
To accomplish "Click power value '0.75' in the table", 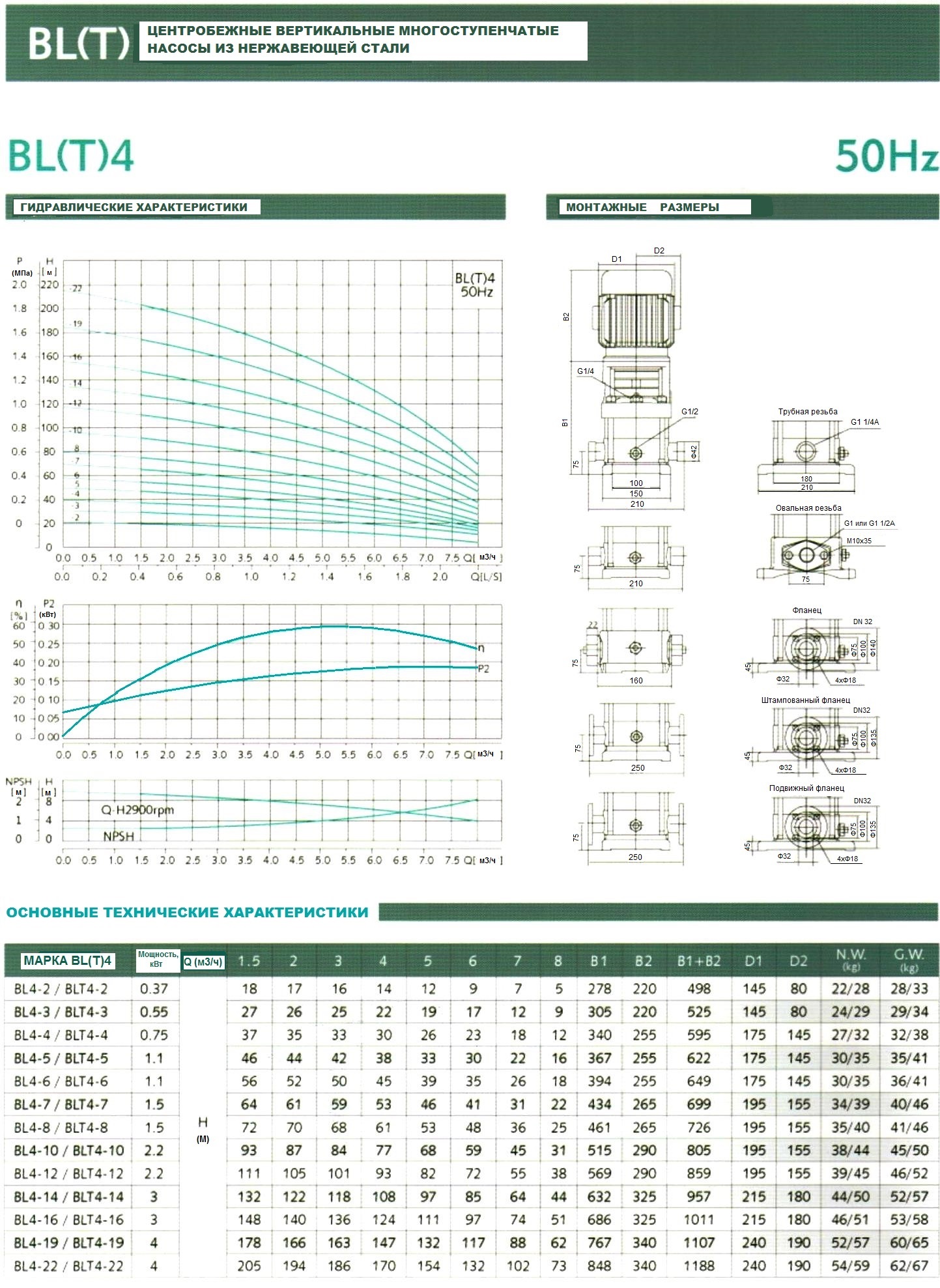I will click(x=154, y=1035).
